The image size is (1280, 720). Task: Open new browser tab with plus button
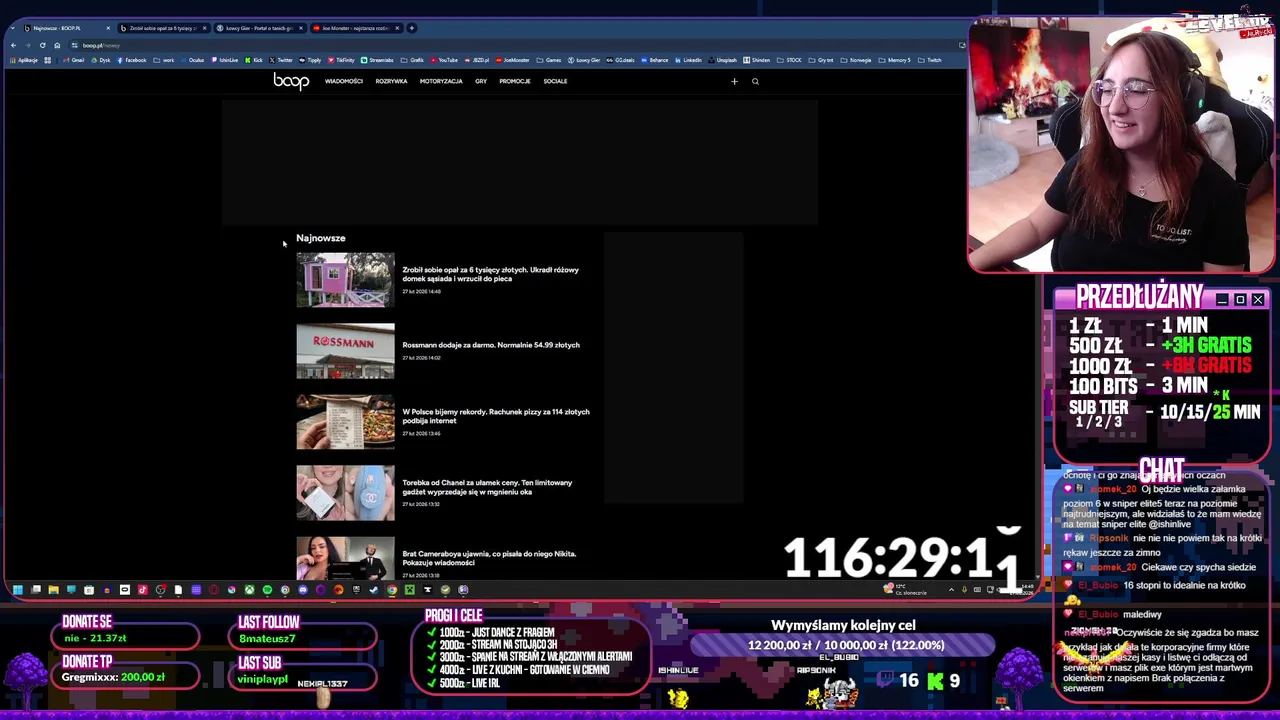point(412,28)
